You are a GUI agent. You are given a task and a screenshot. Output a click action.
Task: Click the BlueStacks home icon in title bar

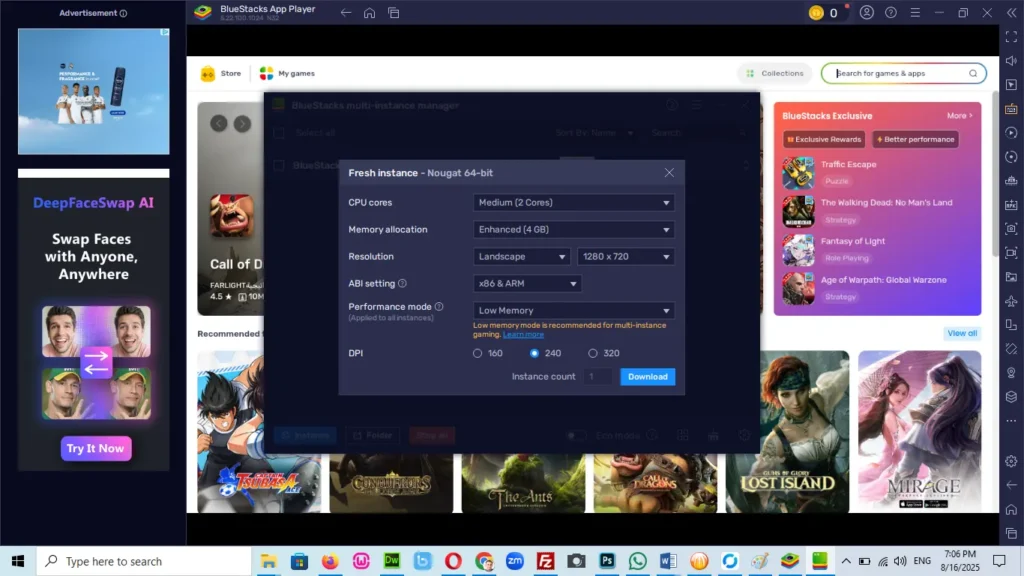[369, 13]
